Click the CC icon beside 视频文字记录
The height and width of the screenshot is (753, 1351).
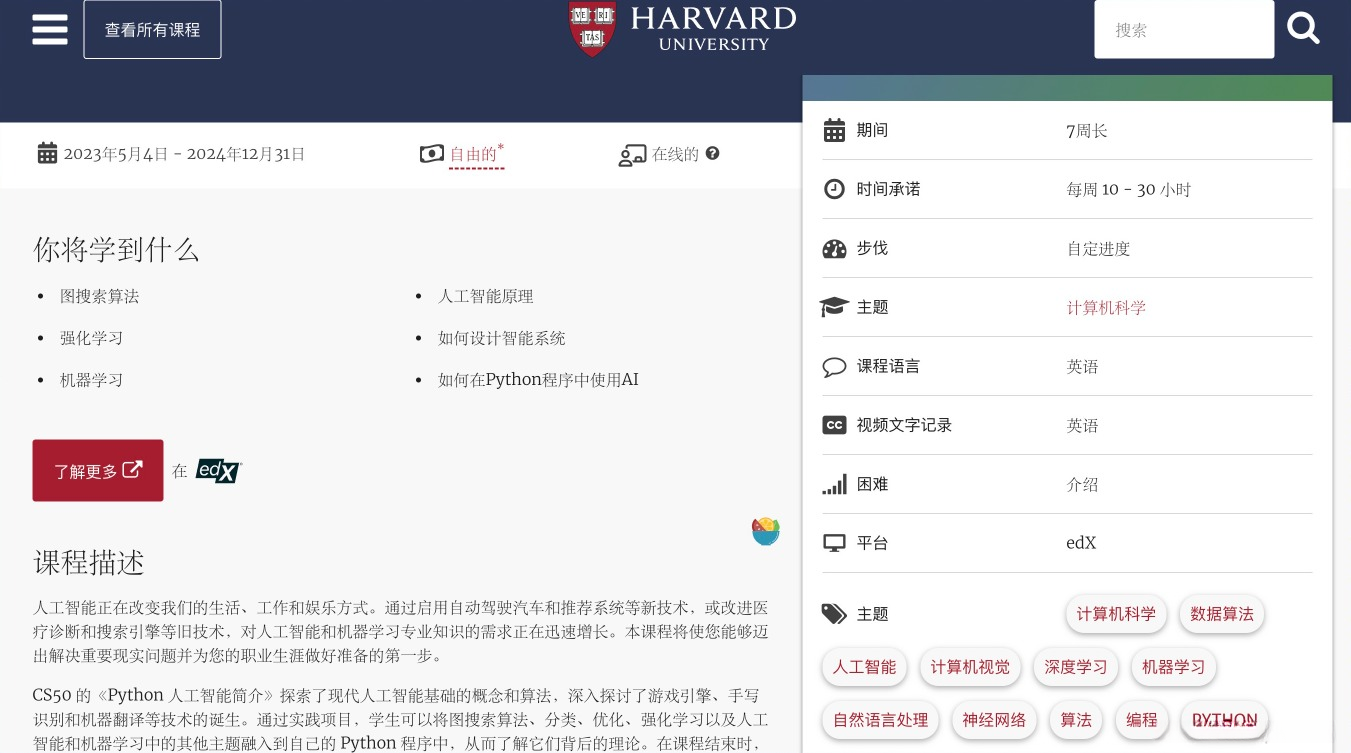[834, 425]
